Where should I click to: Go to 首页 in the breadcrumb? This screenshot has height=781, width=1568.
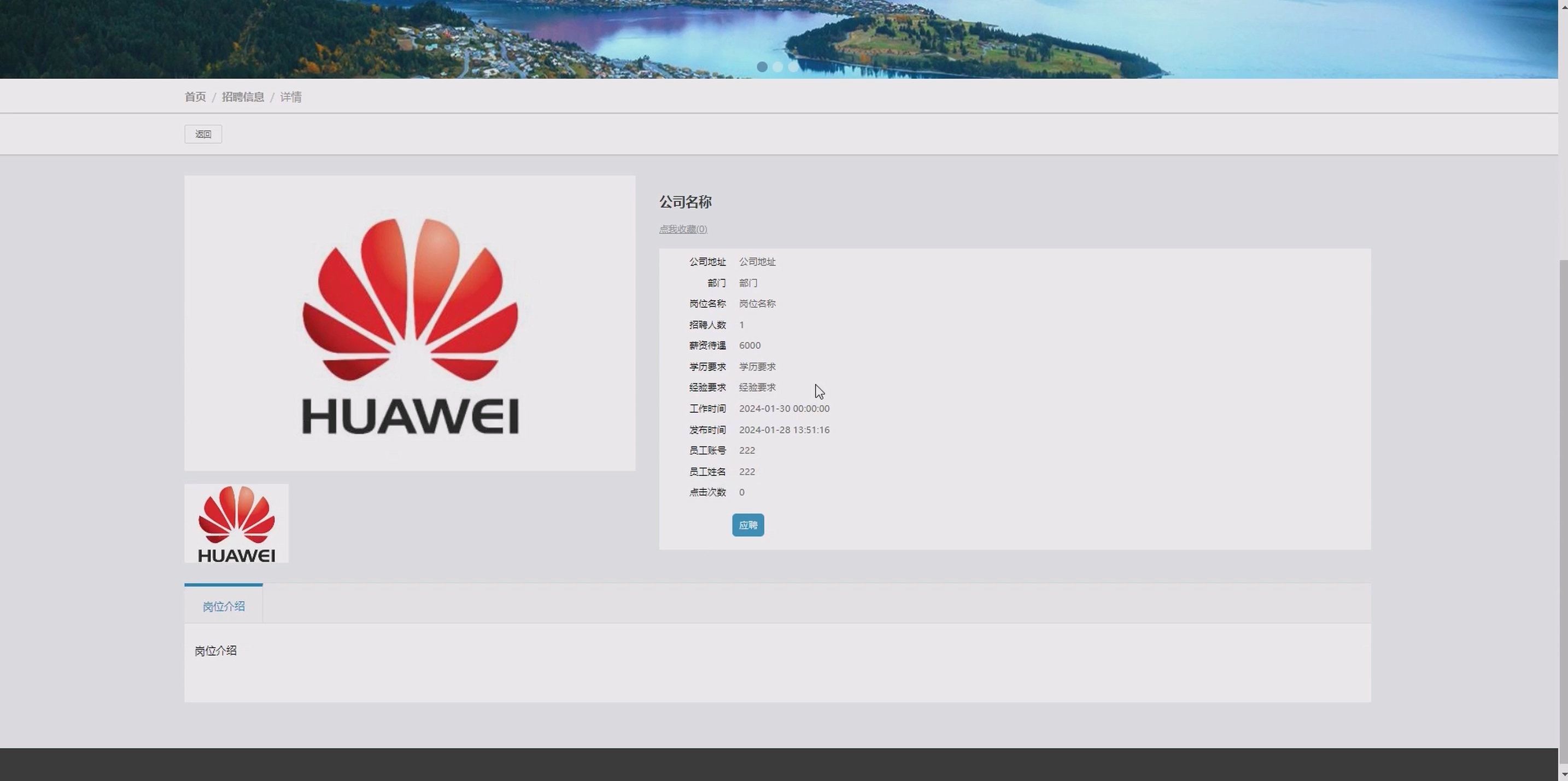pyautogui.click(x=195, y=97)
